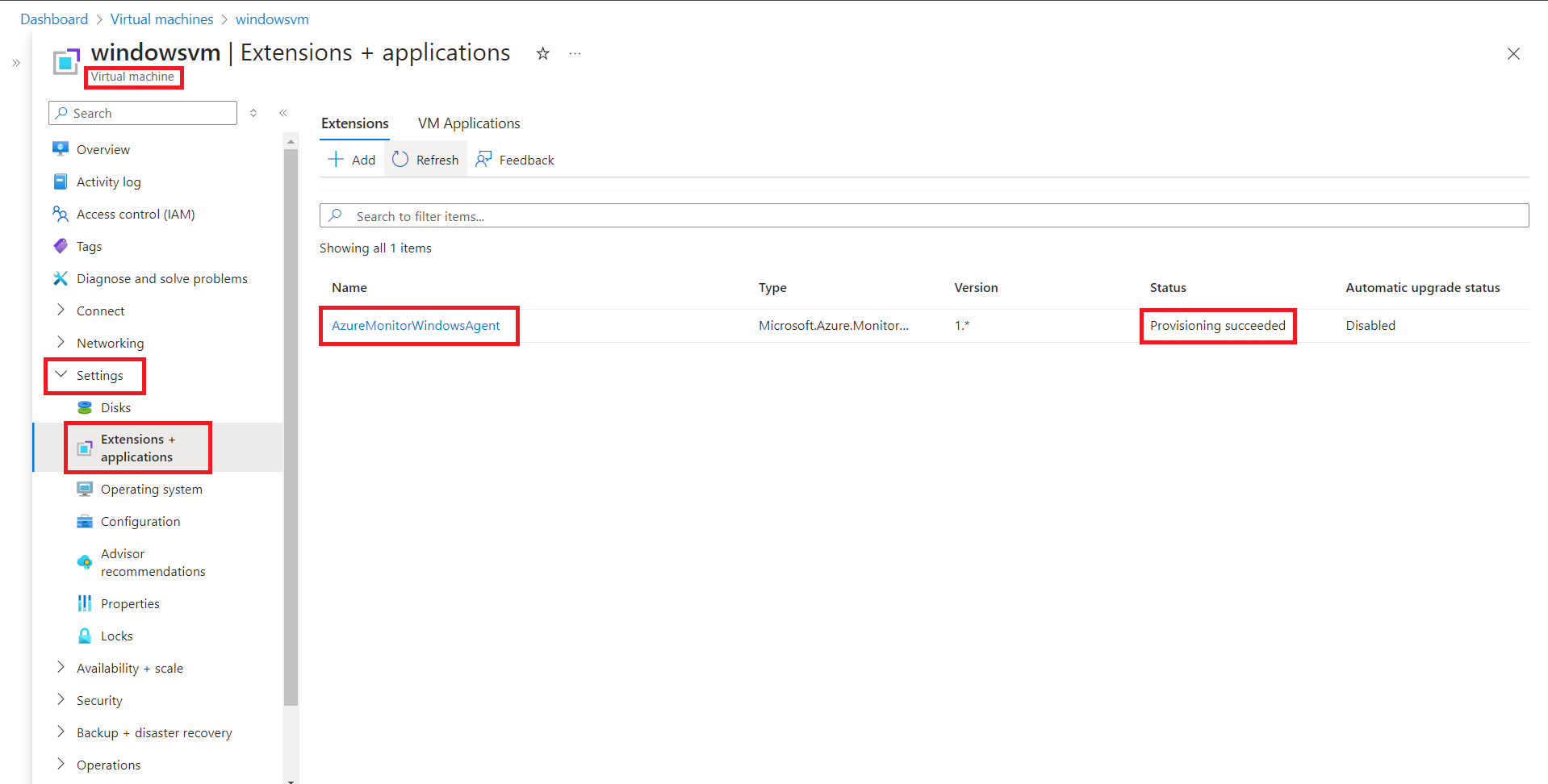The width and height of the screenshot is (1548, 784).
Task: Click the up-down sort arrows beside Search
Action: (x=253, y=113)
